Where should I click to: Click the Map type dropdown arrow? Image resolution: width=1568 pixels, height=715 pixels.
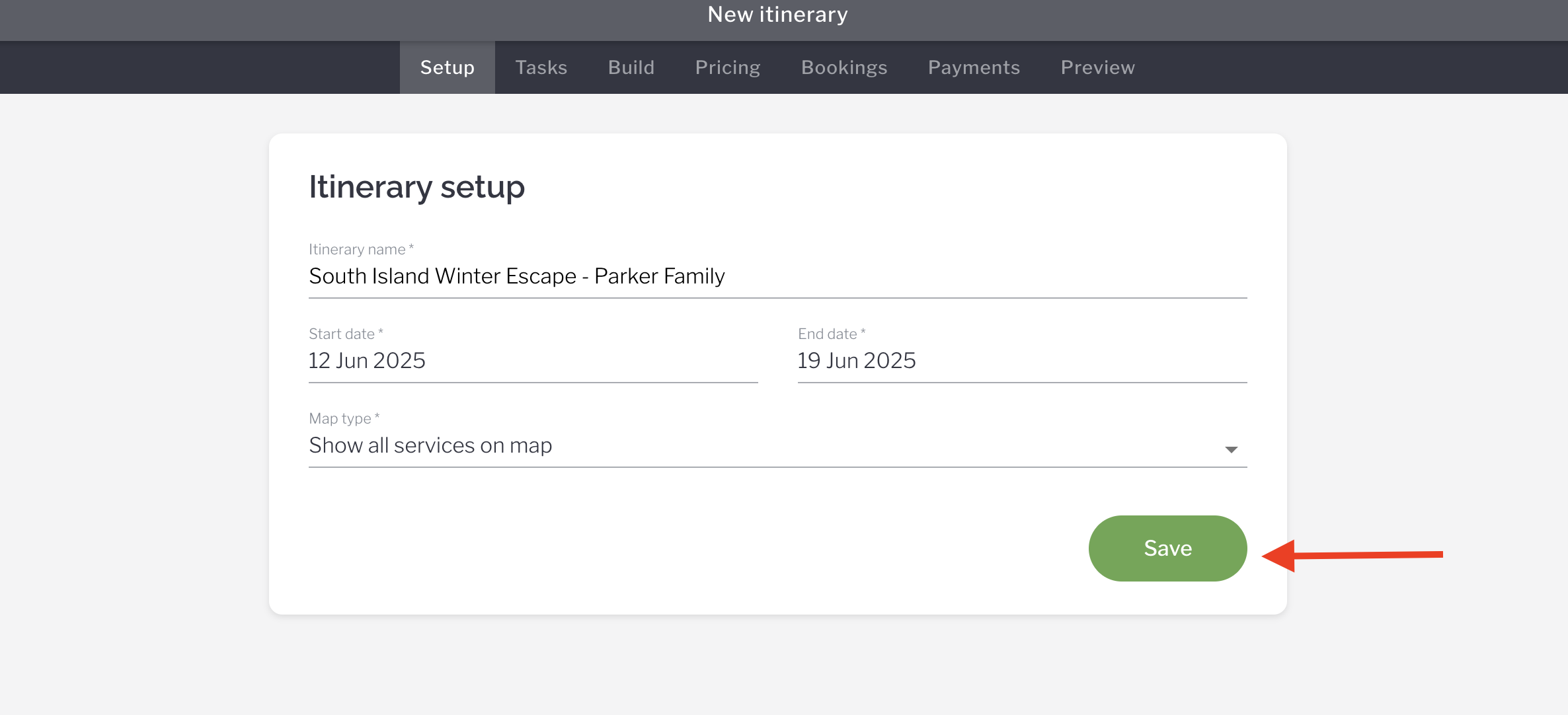tap(1230, 449)
